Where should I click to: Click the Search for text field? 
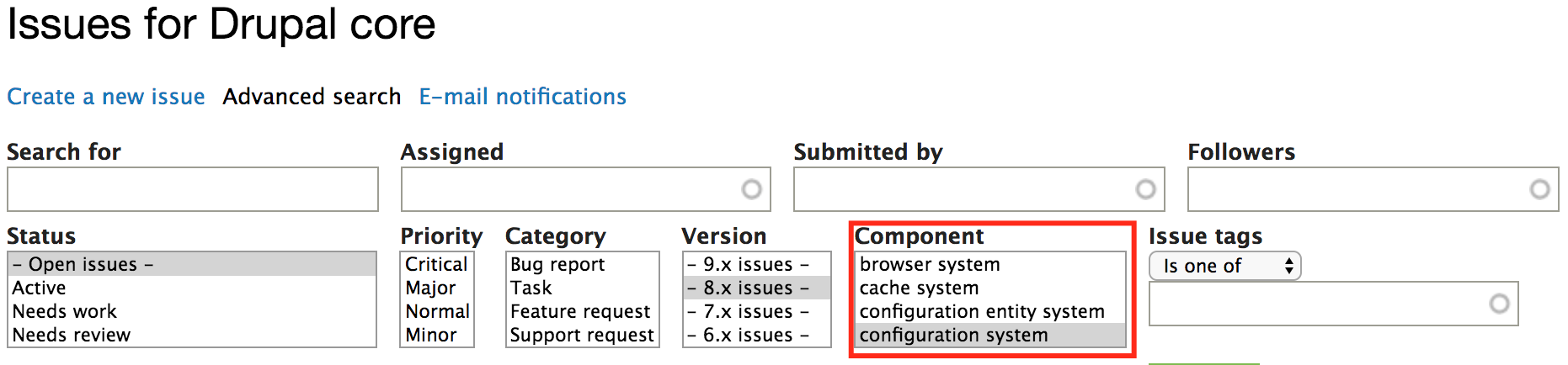point(192,189)
